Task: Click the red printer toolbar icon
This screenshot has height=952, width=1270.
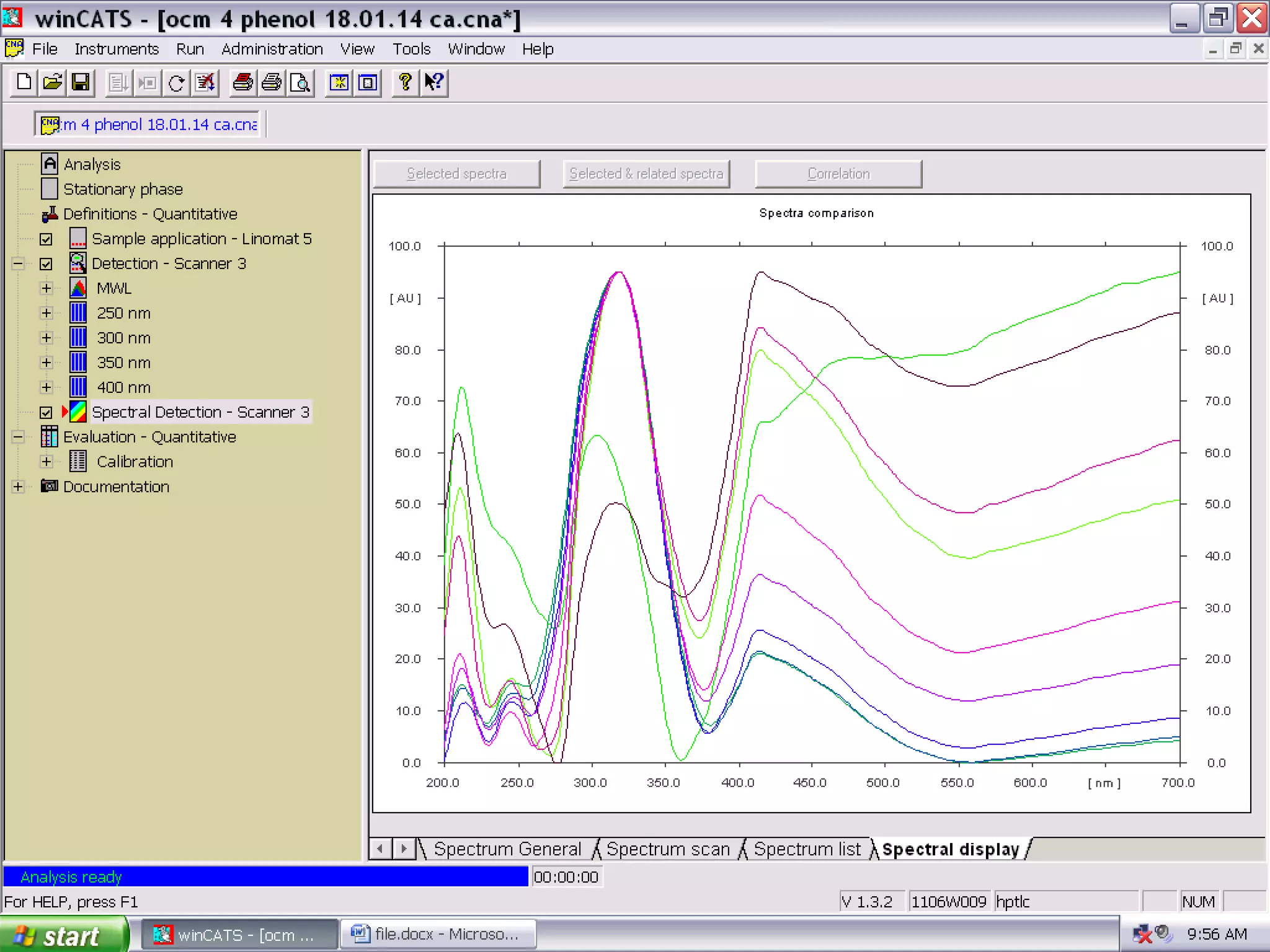Action: 242,82
